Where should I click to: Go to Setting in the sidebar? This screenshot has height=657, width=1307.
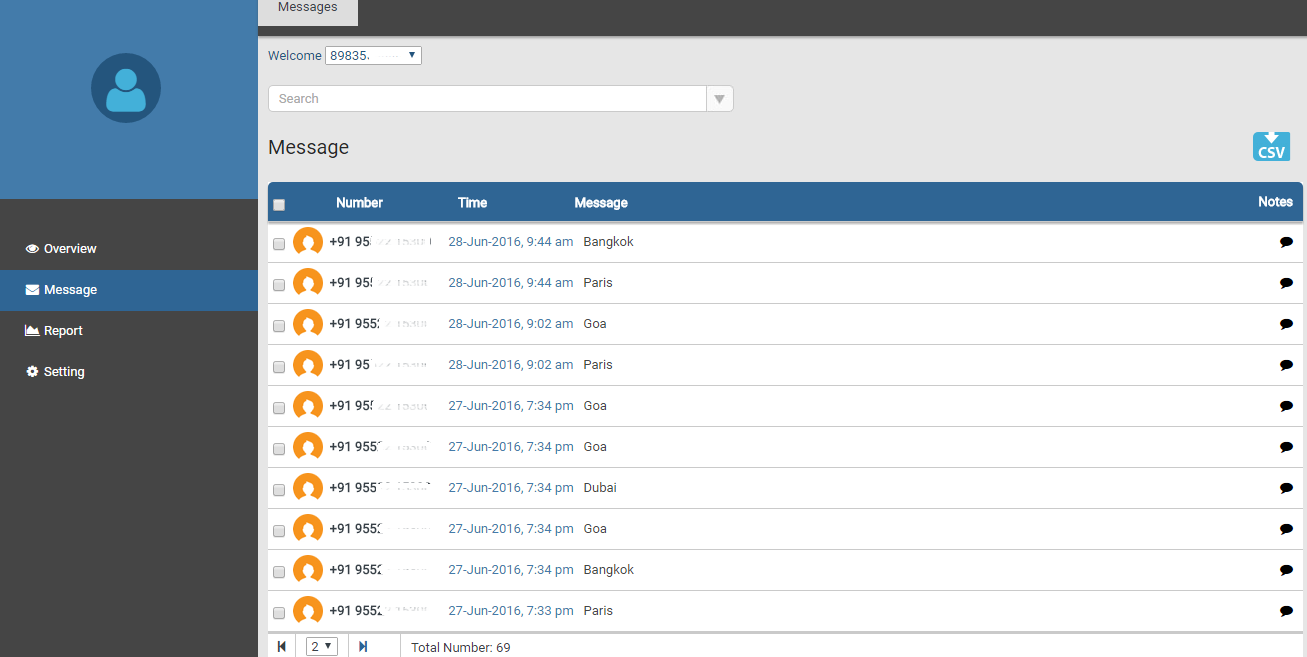point(64,372)
